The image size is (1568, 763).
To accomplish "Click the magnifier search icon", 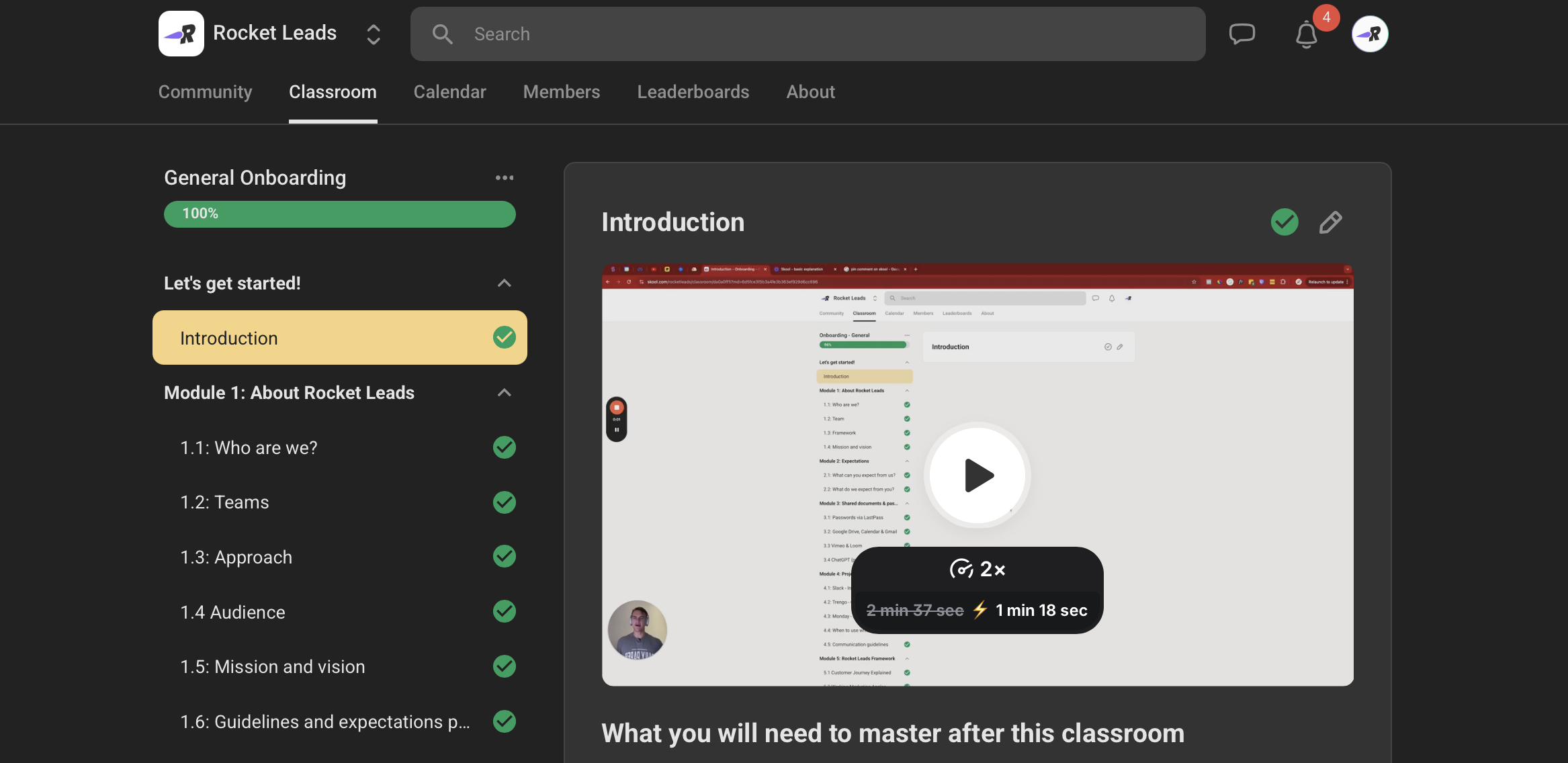I will click(442, 34).
